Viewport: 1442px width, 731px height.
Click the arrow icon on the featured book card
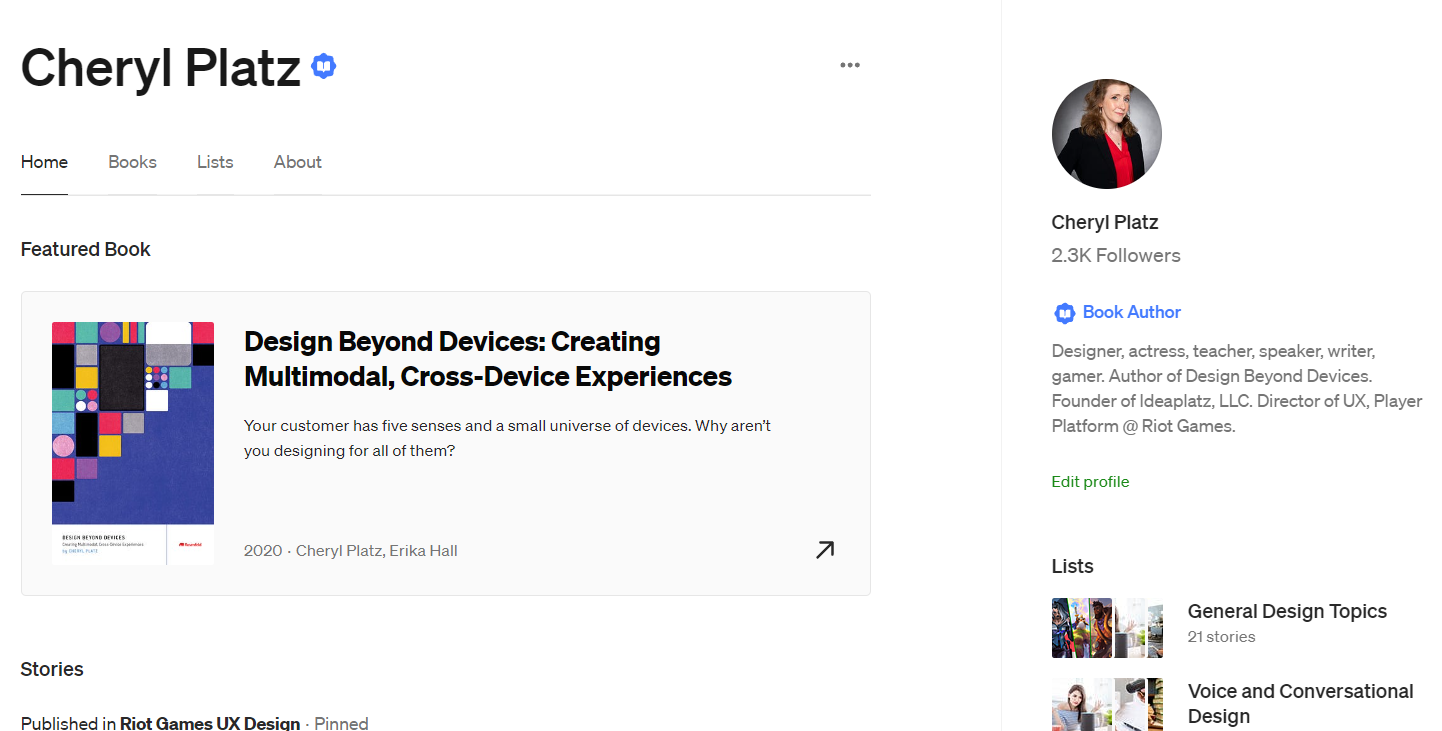pyautogui.click(x=824, y=550)
